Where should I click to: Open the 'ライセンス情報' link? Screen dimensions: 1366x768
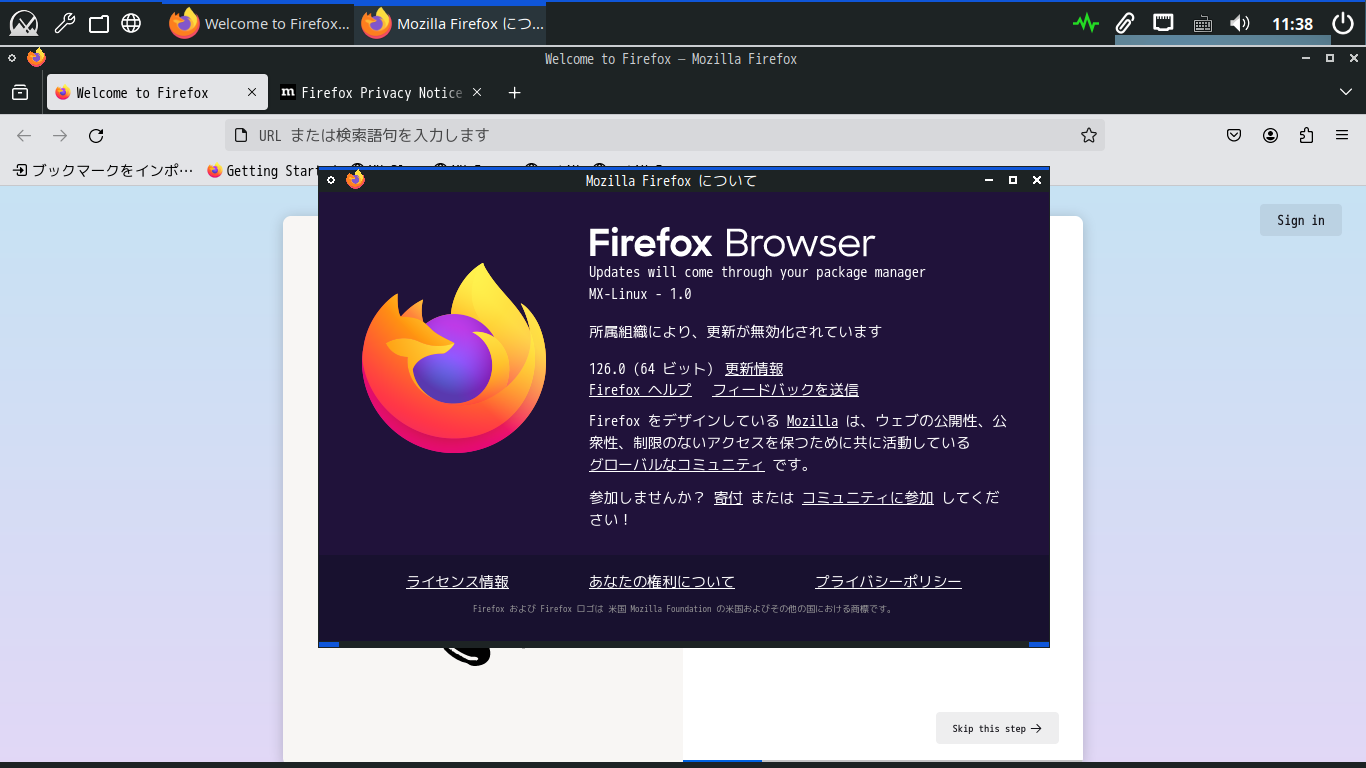(x=457, y=582)
